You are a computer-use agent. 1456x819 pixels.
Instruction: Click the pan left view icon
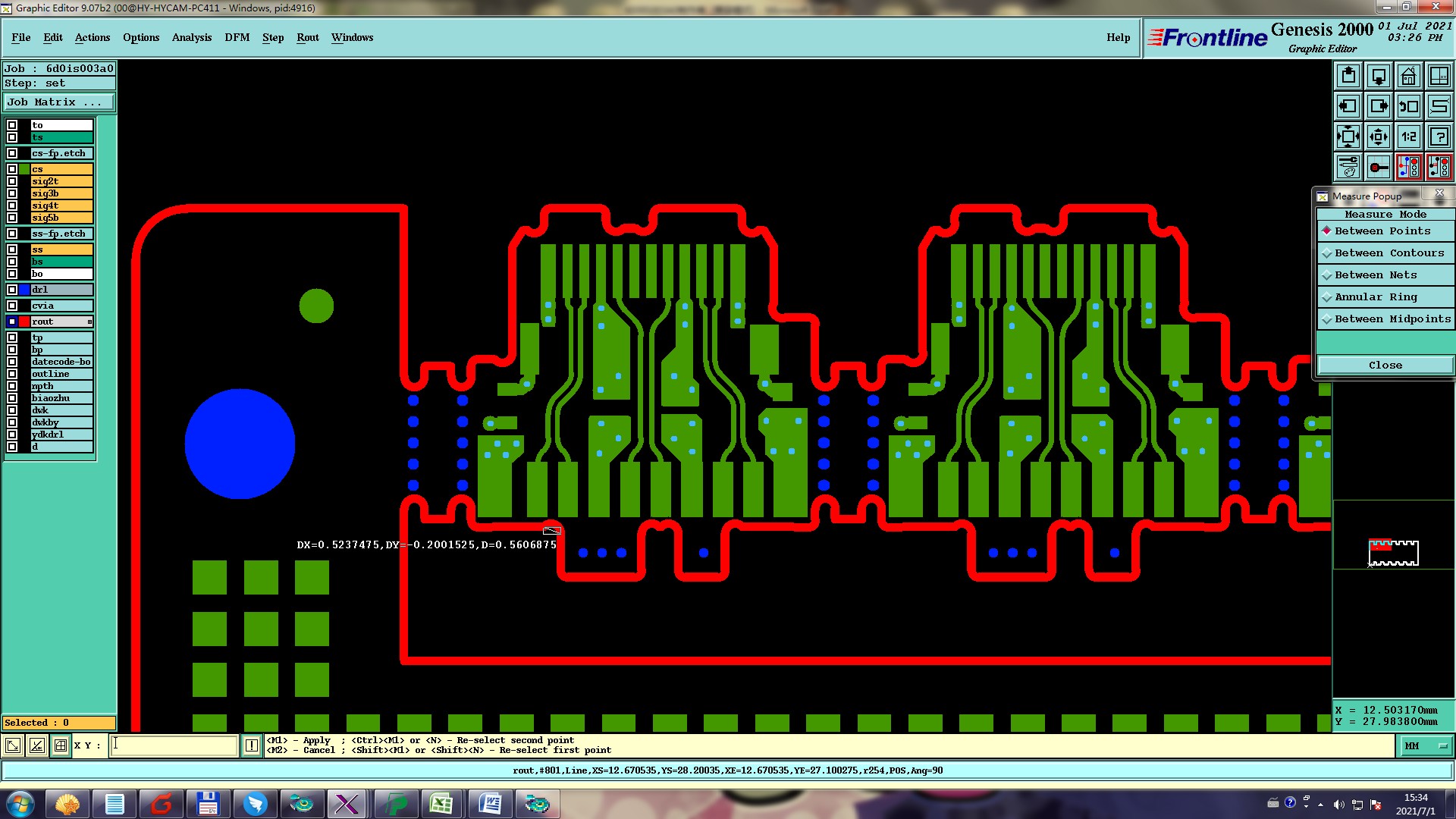(x=1348, y=106)
